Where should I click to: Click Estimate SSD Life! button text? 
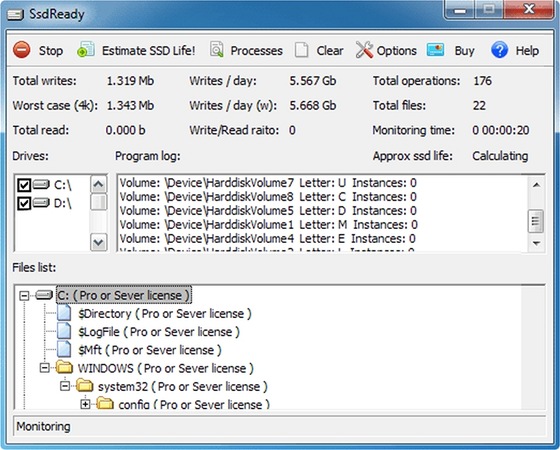pos(149,51)
